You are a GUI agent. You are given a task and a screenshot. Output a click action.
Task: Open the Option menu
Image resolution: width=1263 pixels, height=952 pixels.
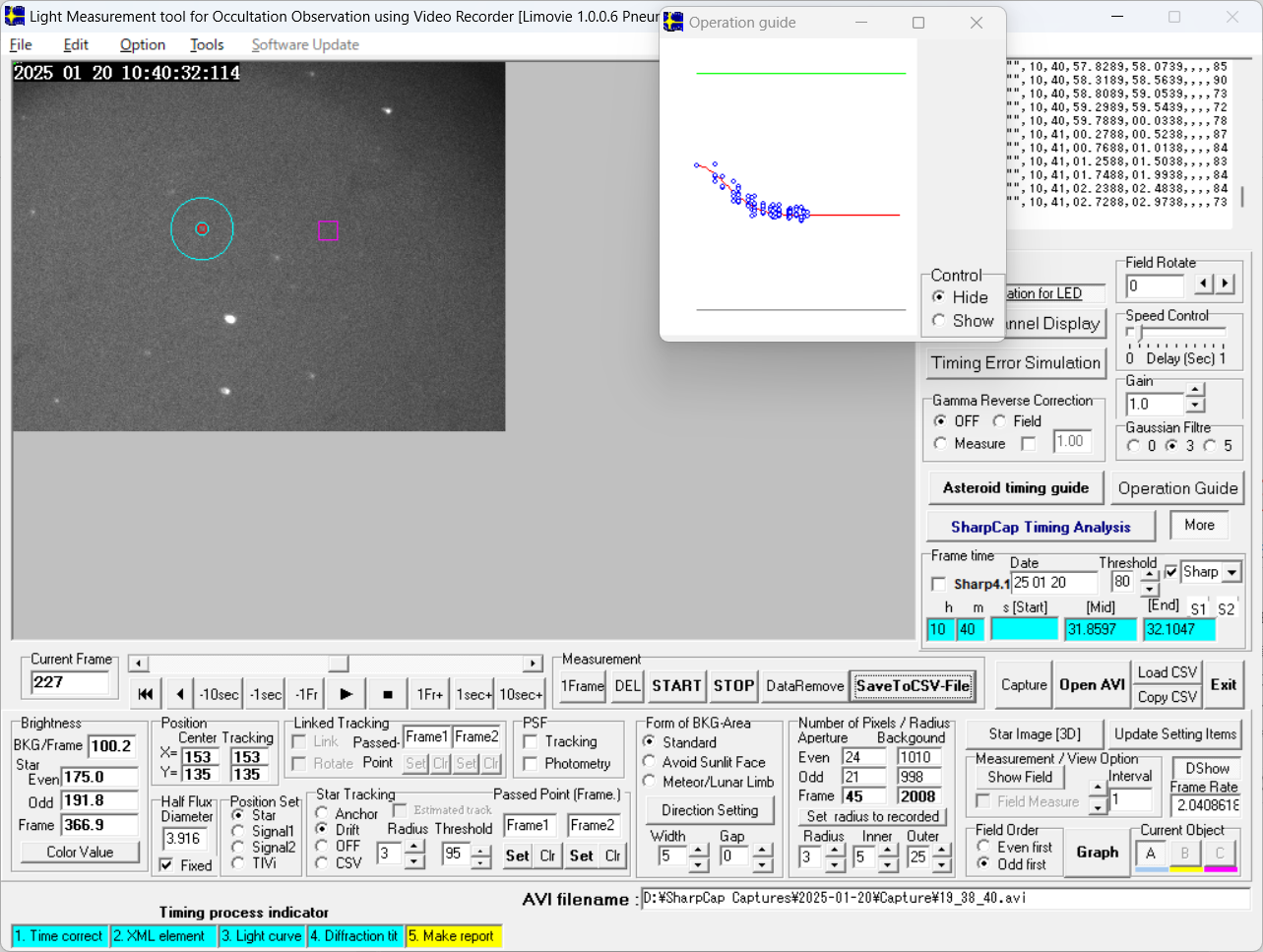[x=142, y=44]
